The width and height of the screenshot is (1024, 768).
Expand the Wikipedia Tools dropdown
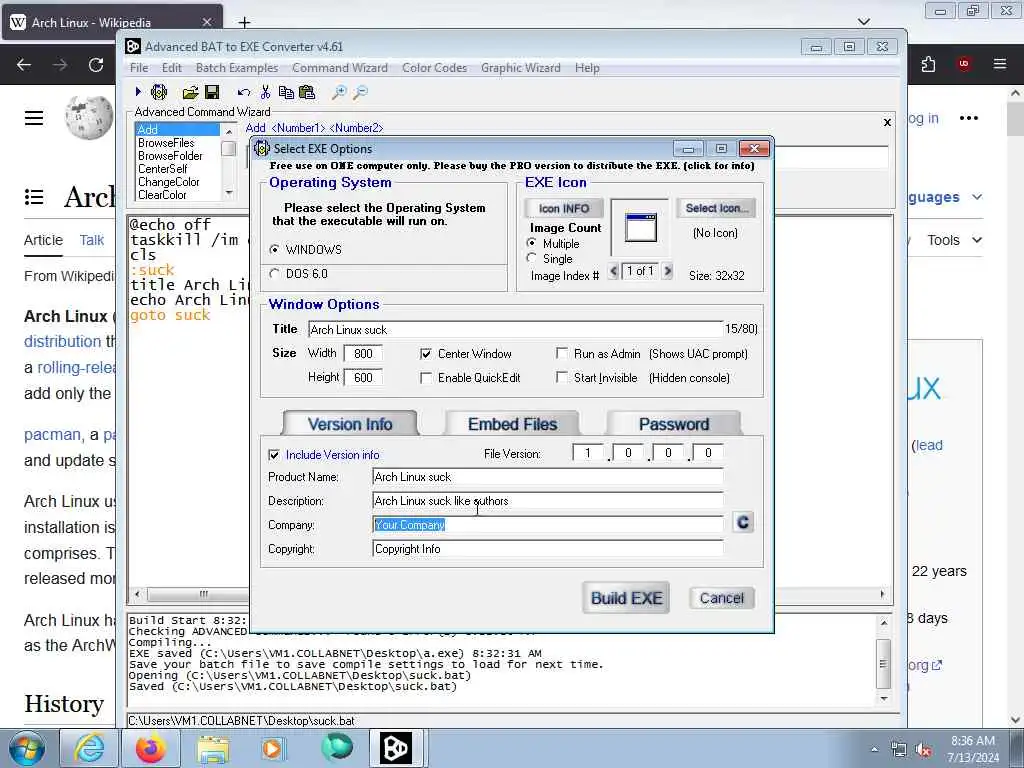tap(954, 240)
